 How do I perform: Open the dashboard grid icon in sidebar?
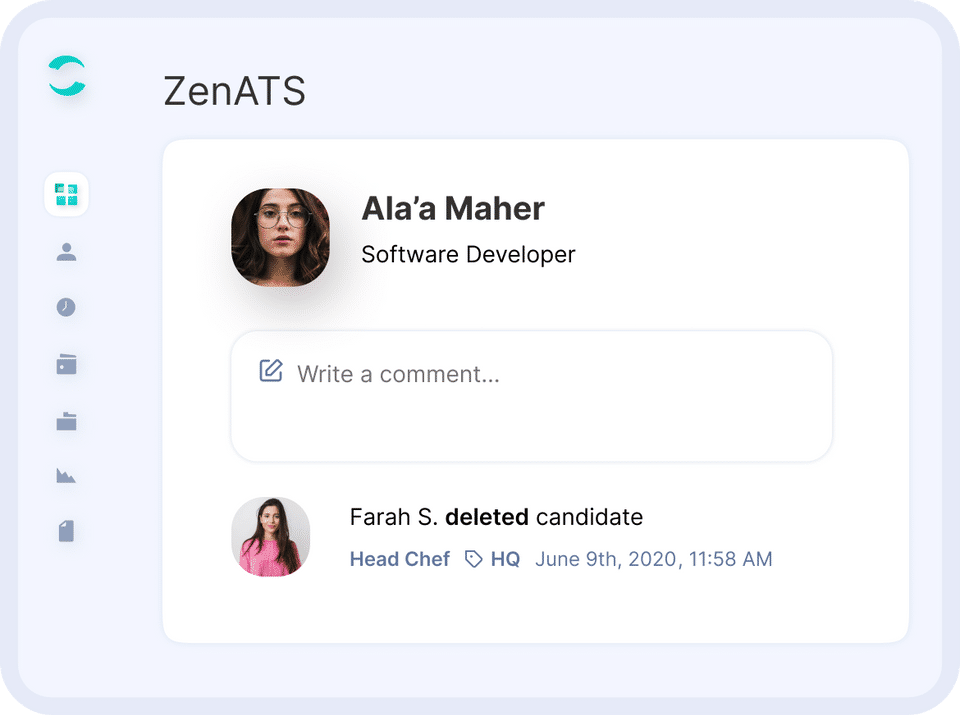(66, 194)
